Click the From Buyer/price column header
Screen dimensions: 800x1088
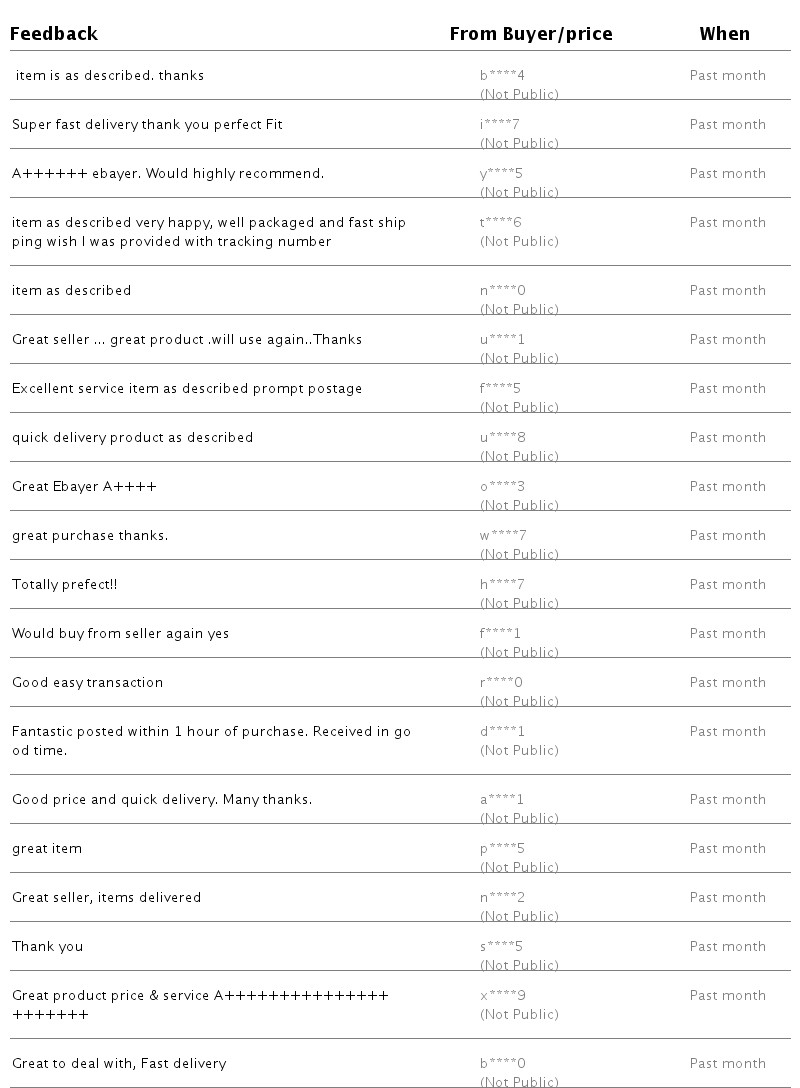click(x=531, y=34)
